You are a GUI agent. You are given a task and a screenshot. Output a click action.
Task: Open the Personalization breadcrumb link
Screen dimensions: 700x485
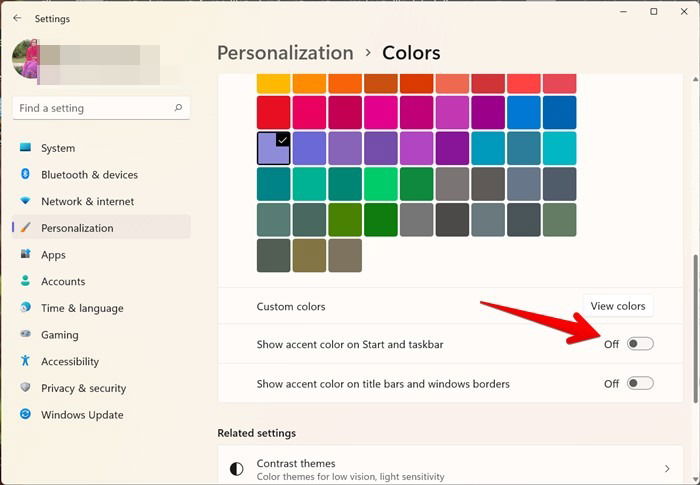coord(285,53)
